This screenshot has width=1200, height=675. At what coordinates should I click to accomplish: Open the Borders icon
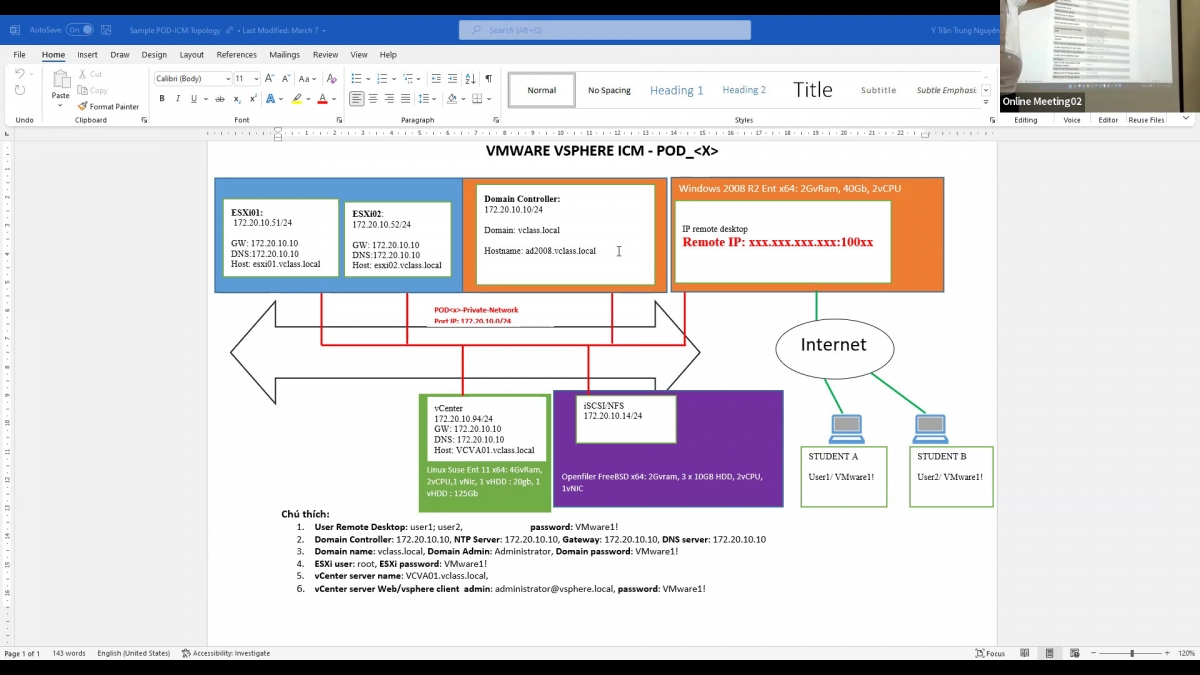click(x=477, y=99)
